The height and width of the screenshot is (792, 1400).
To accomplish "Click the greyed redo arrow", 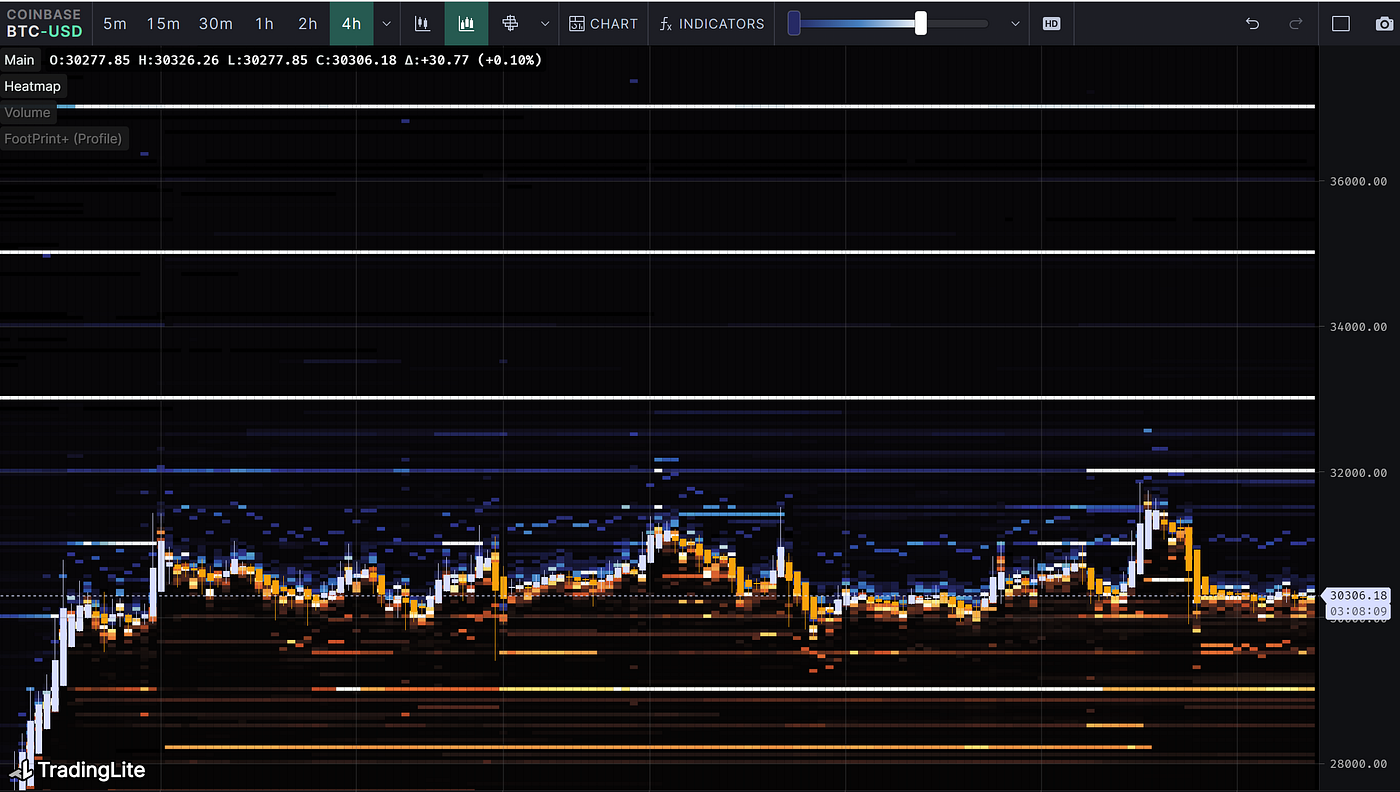I will coord(1296,23).
